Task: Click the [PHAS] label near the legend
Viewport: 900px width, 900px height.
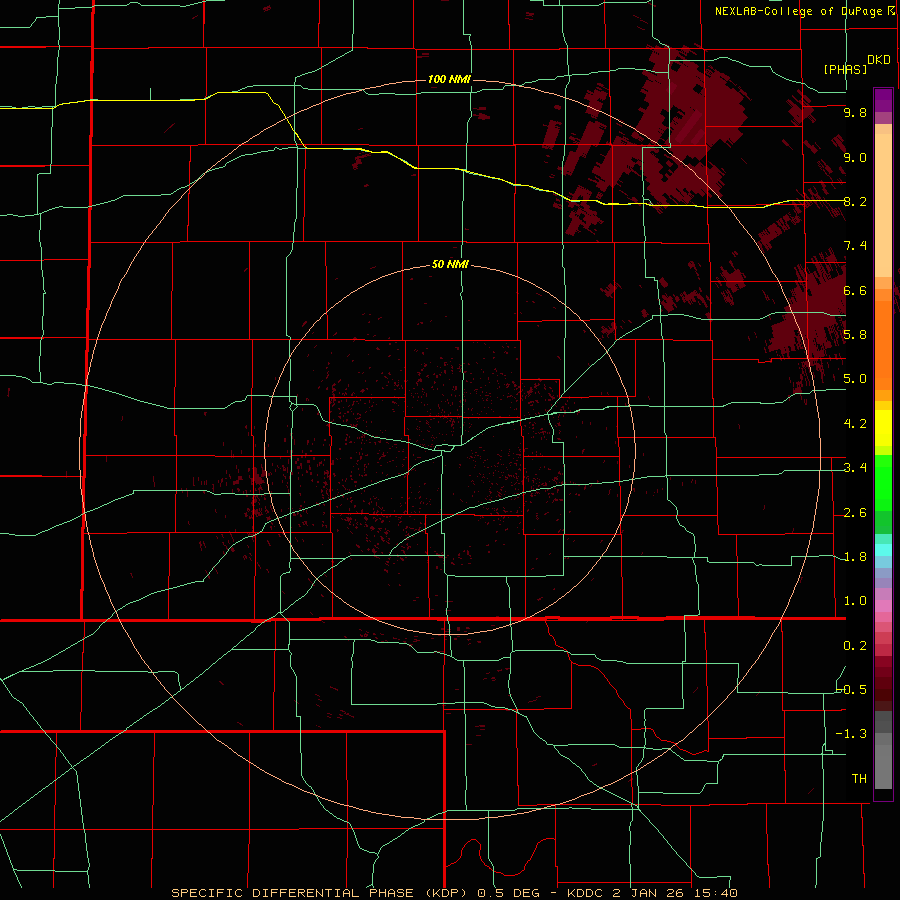Action: pos(845,69)
